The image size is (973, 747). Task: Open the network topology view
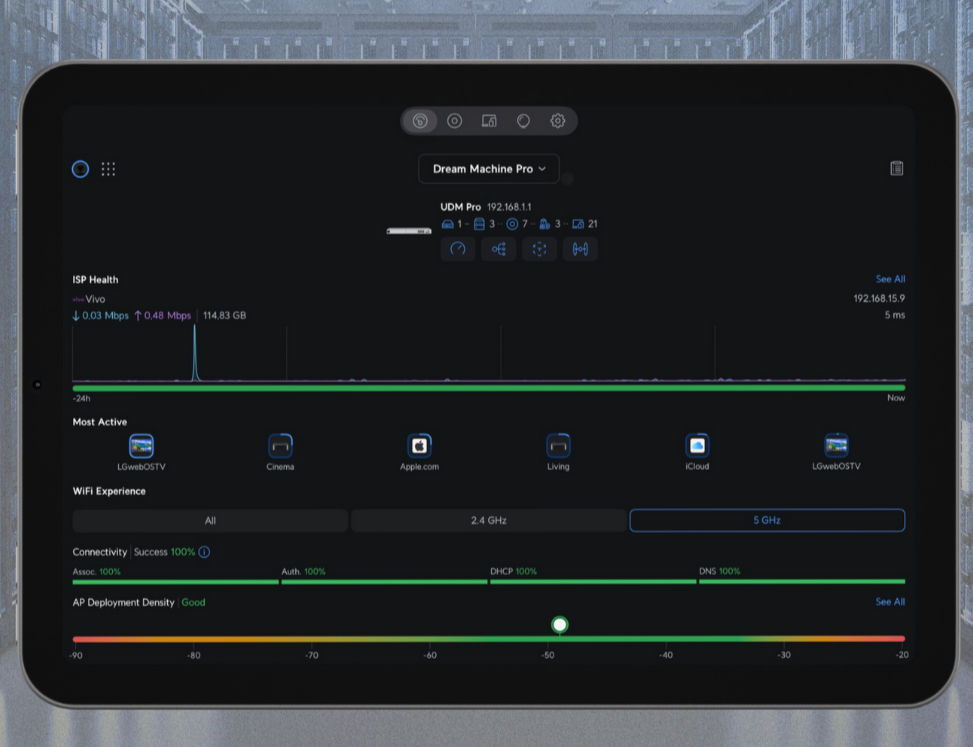(x=498, y=249)
